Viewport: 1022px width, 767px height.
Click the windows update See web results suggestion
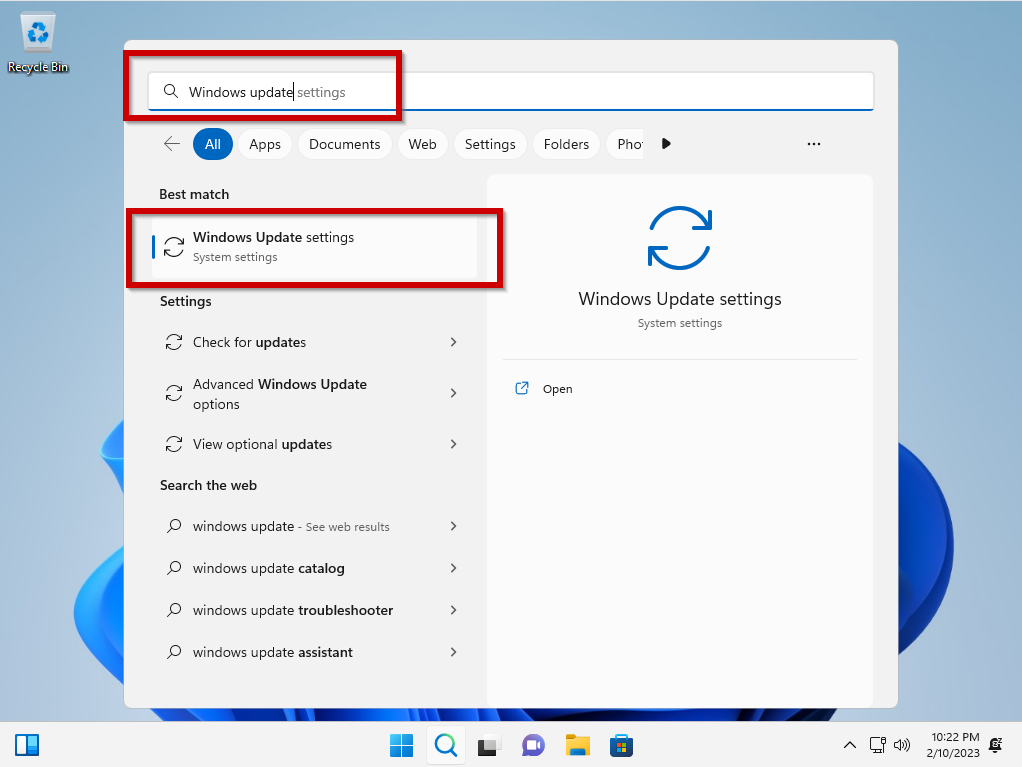pyautogui.click(x=313, y=526)
